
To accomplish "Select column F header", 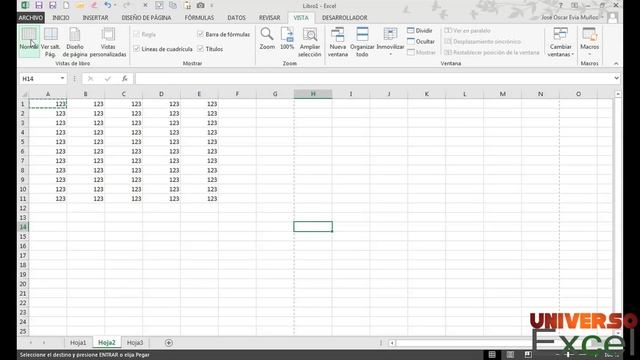I will 237,94.
